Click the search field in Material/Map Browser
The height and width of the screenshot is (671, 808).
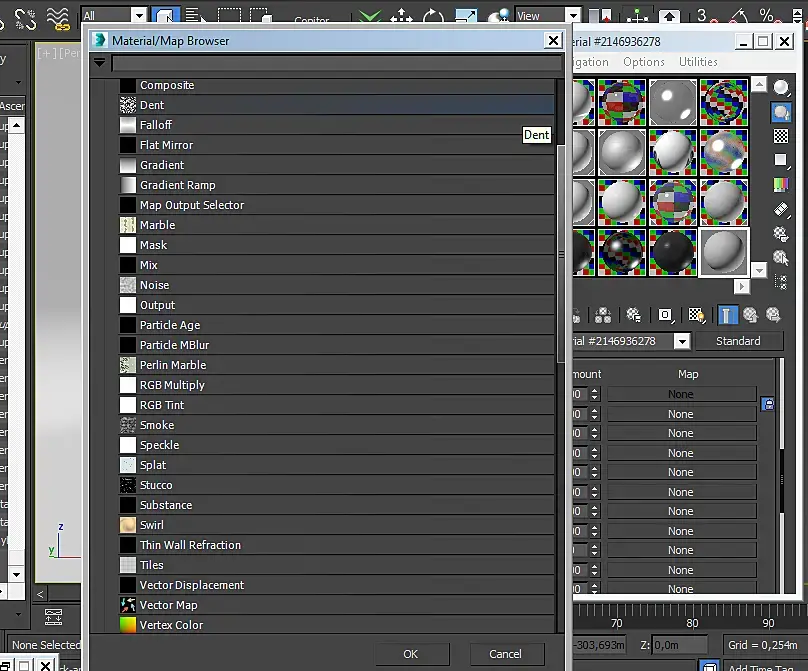336,63
